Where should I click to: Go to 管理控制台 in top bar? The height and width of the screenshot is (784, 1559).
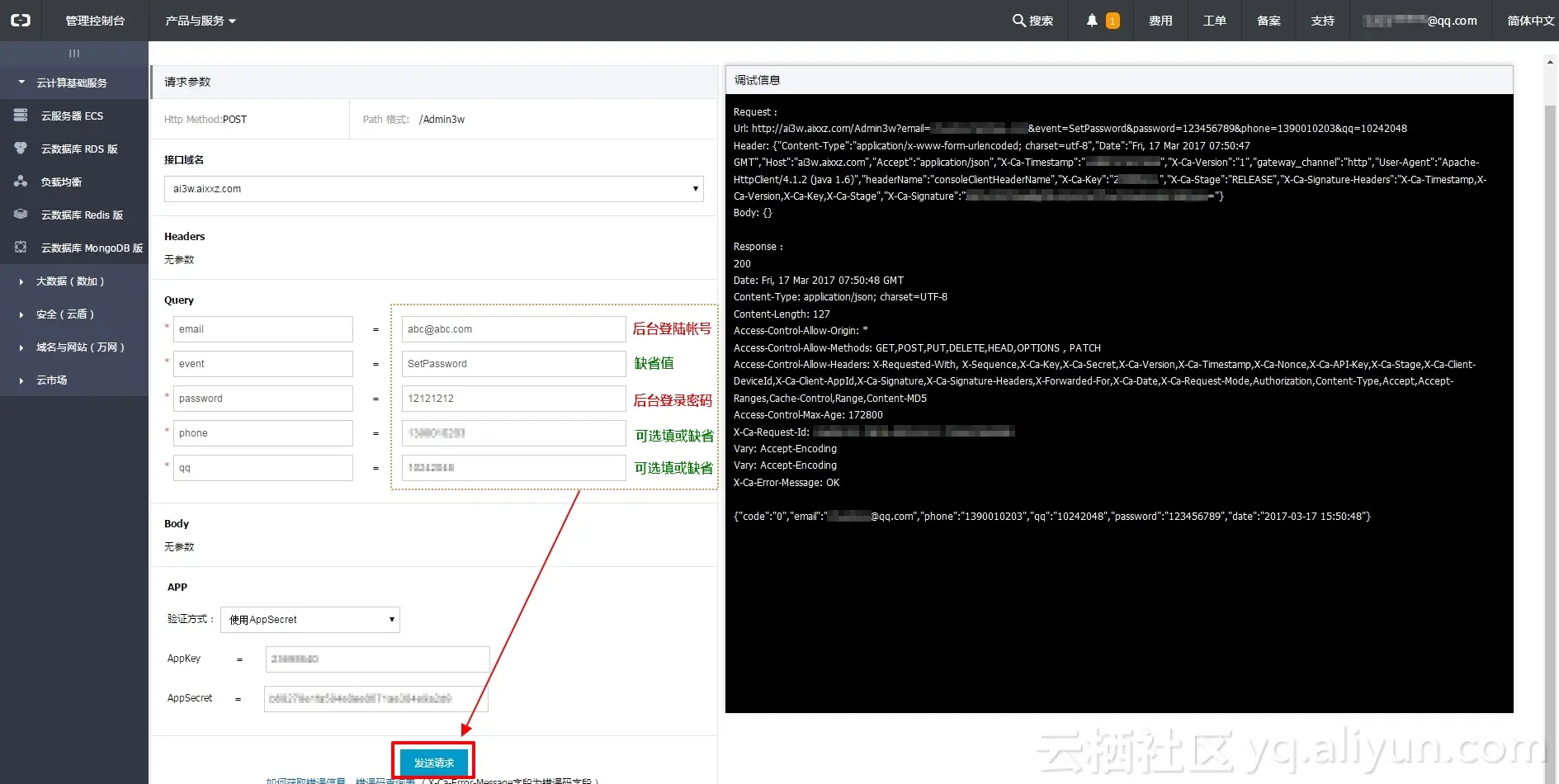click(95, 21)
